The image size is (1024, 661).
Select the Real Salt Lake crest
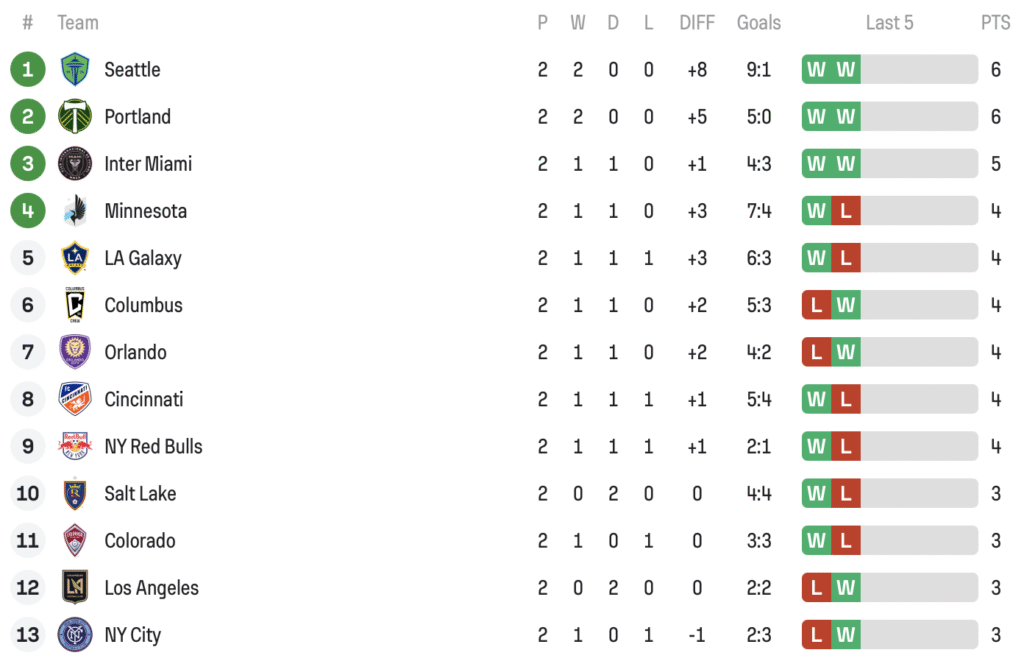[74, 493]
